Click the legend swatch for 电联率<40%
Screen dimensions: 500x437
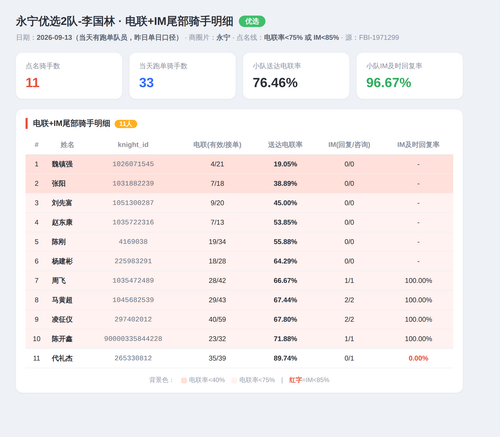pos(184,380)
